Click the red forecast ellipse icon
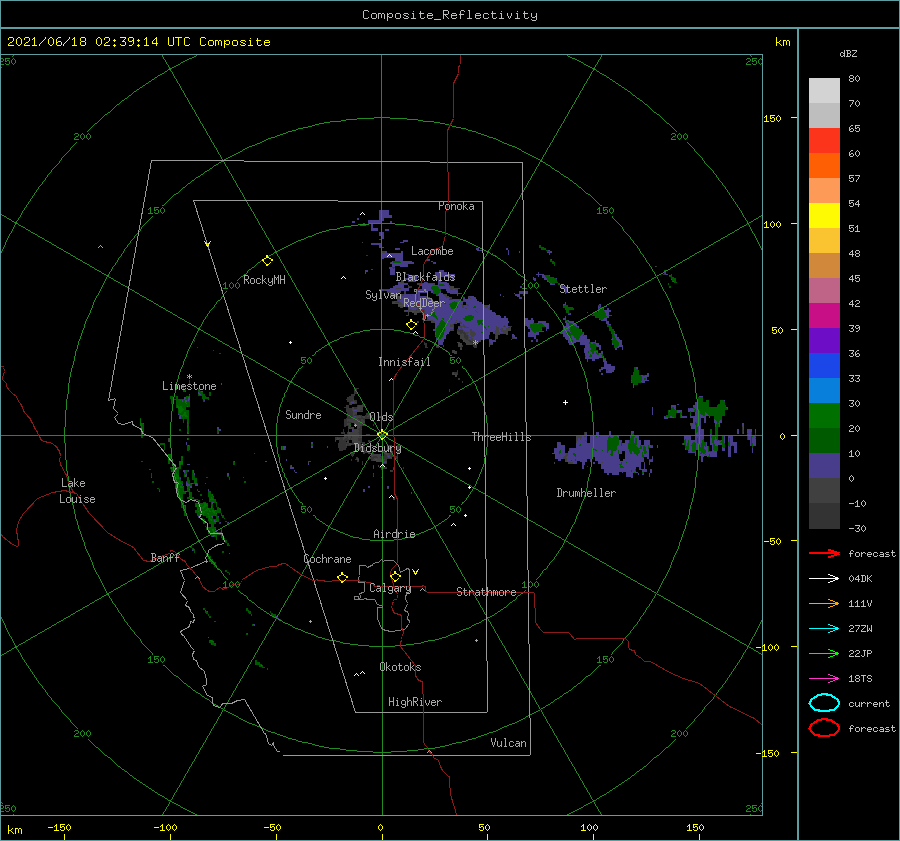 click(824, 728)
